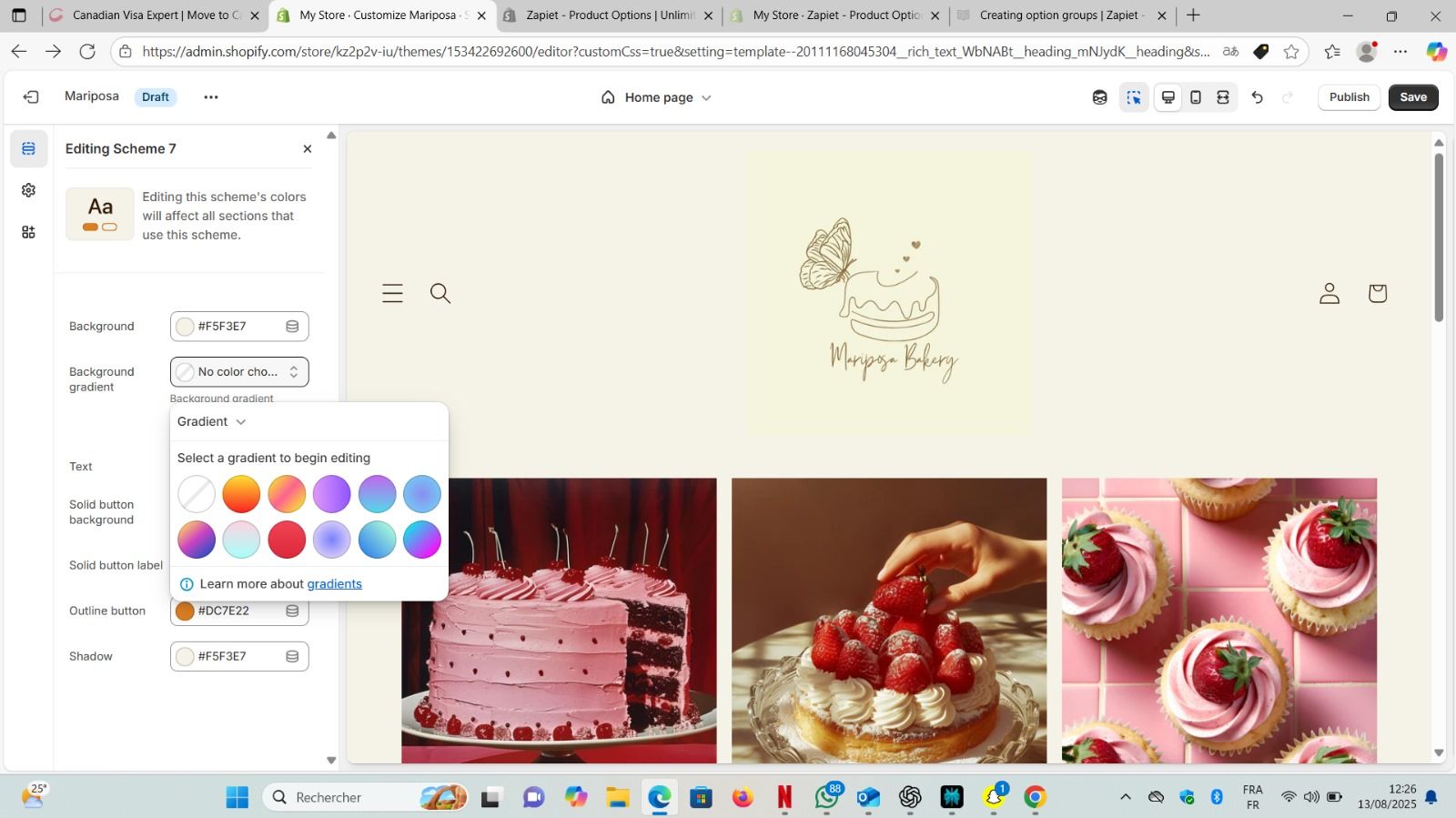Close the Editing Scheme 7 panel

308,149
